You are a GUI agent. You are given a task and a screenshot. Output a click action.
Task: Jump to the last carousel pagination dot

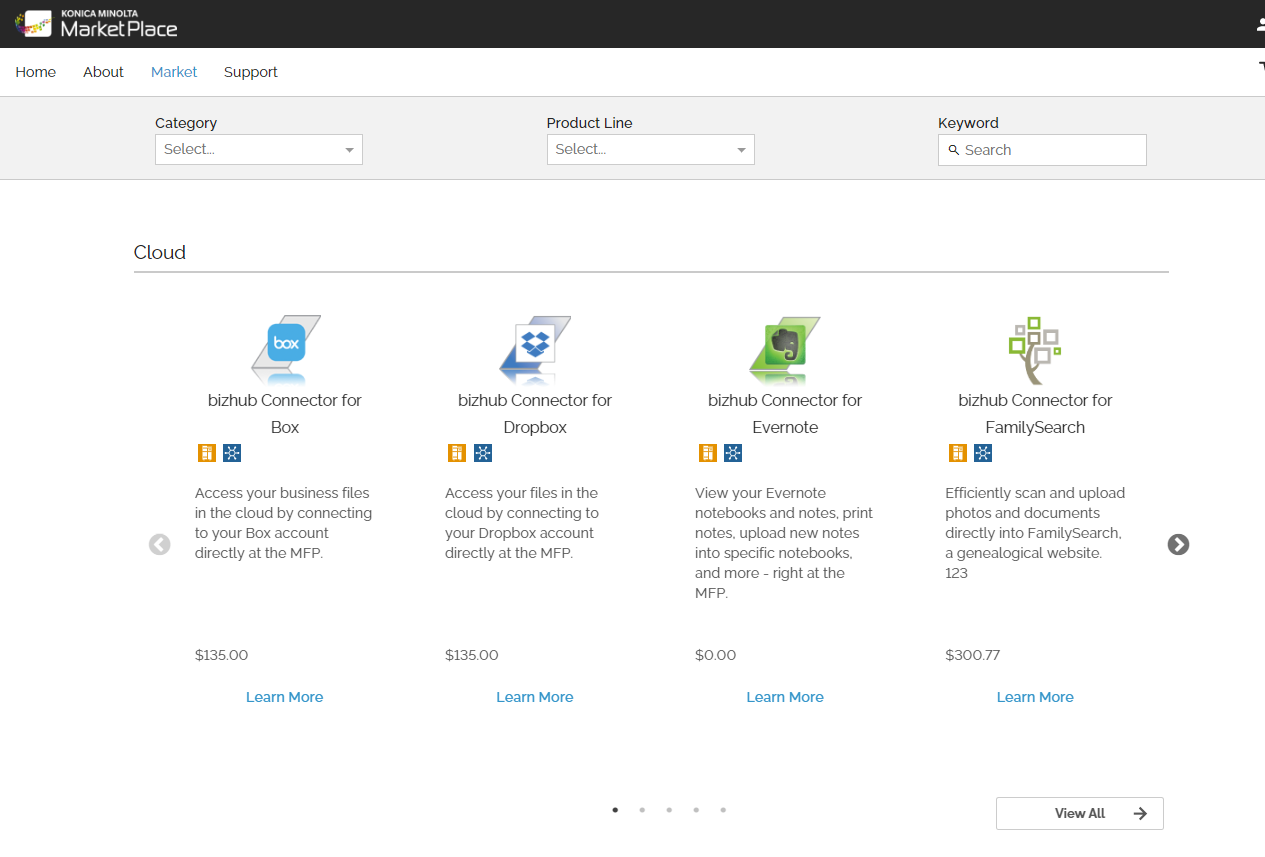tap(723, 810)
